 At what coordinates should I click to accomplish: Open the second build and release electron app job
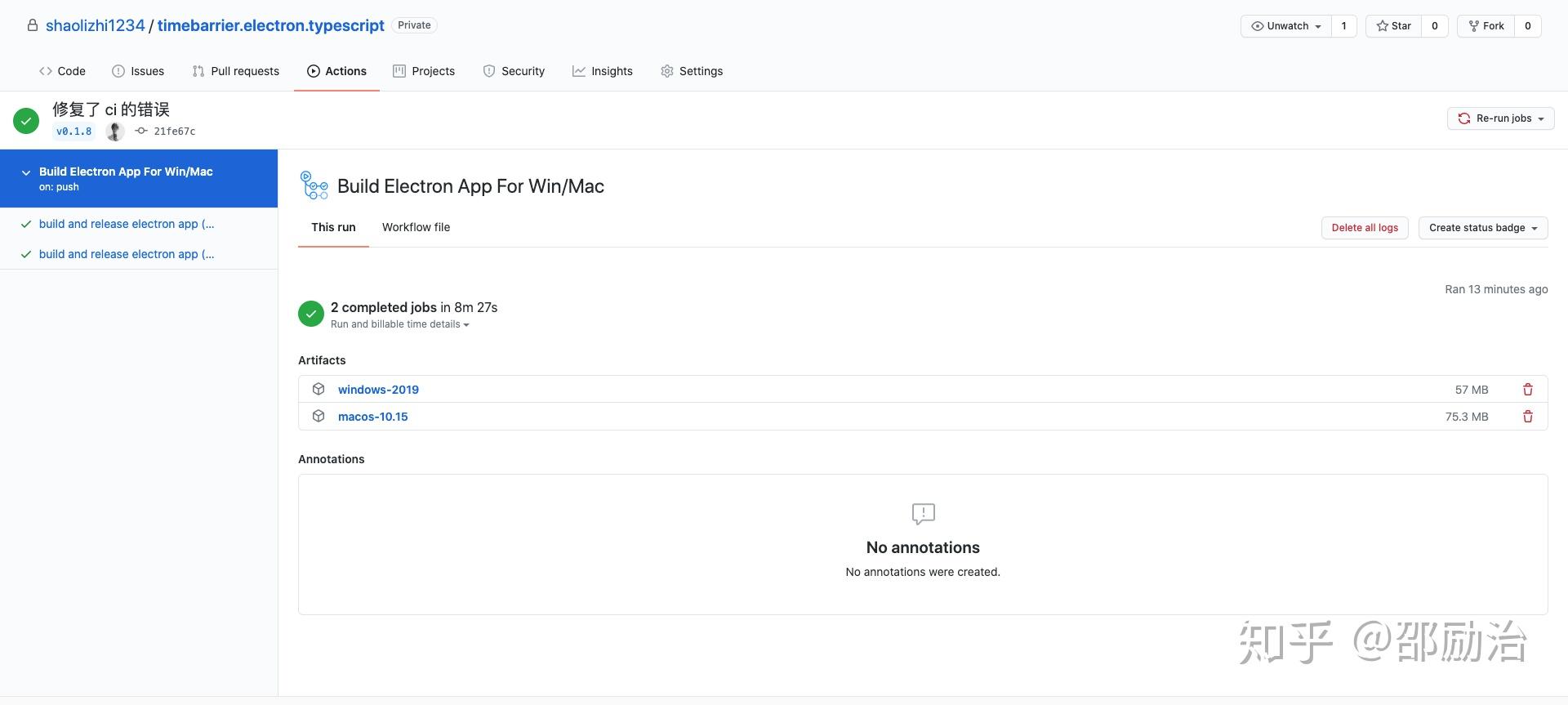[x=127, y=254]
